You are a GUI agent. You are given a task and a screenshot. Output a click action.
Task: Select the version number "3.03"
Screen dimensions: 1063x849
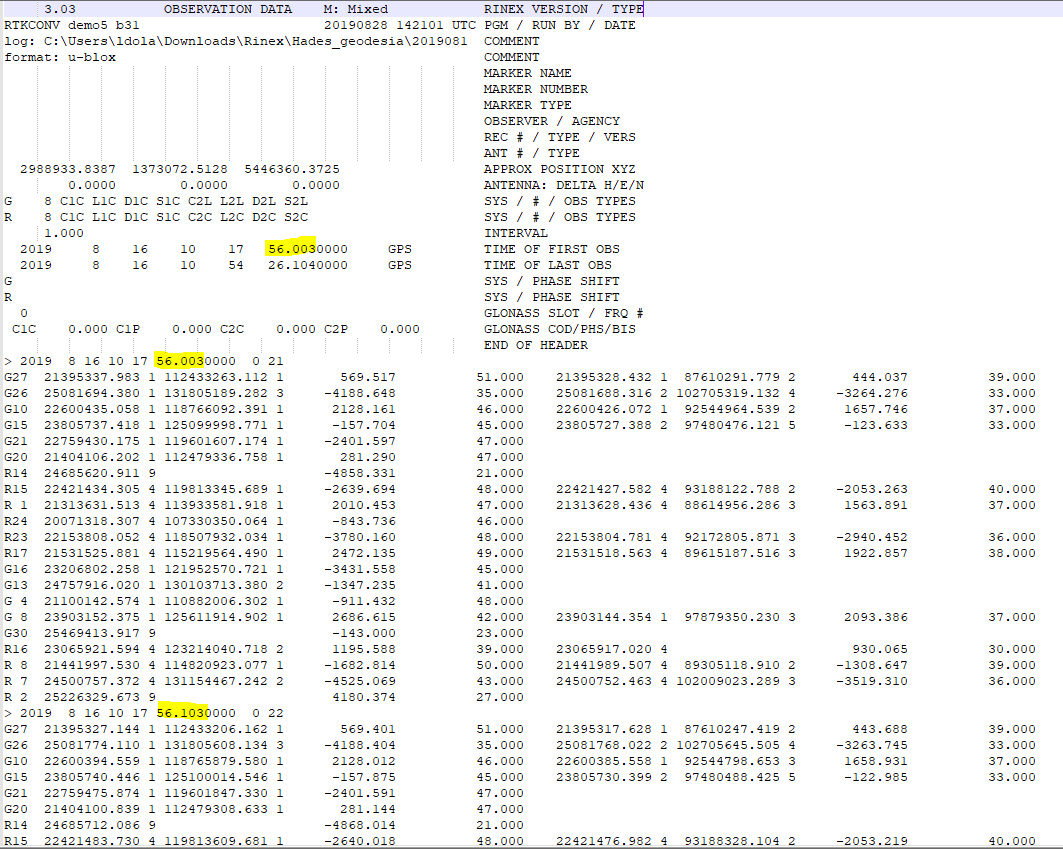(x=60, y=9)
